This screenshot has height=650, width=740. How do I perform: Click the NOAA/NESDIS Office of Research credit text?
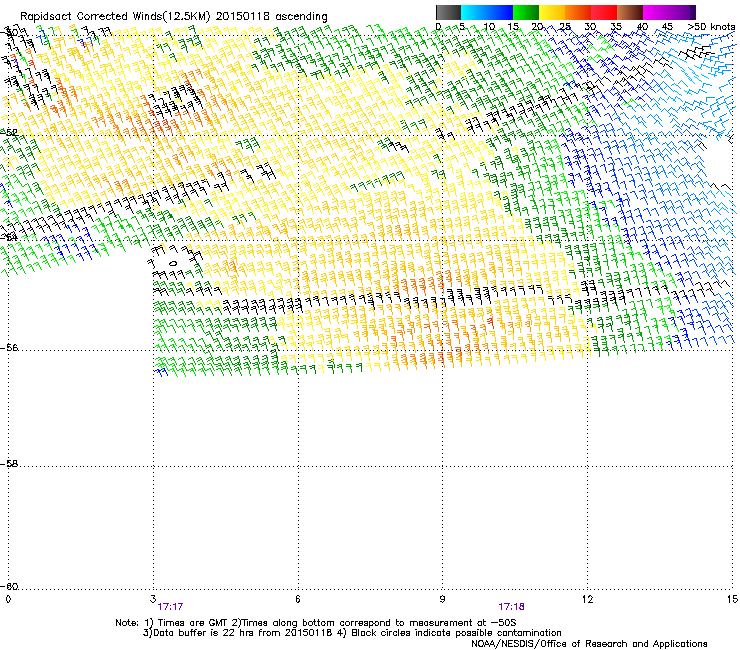tap(589, 644)
